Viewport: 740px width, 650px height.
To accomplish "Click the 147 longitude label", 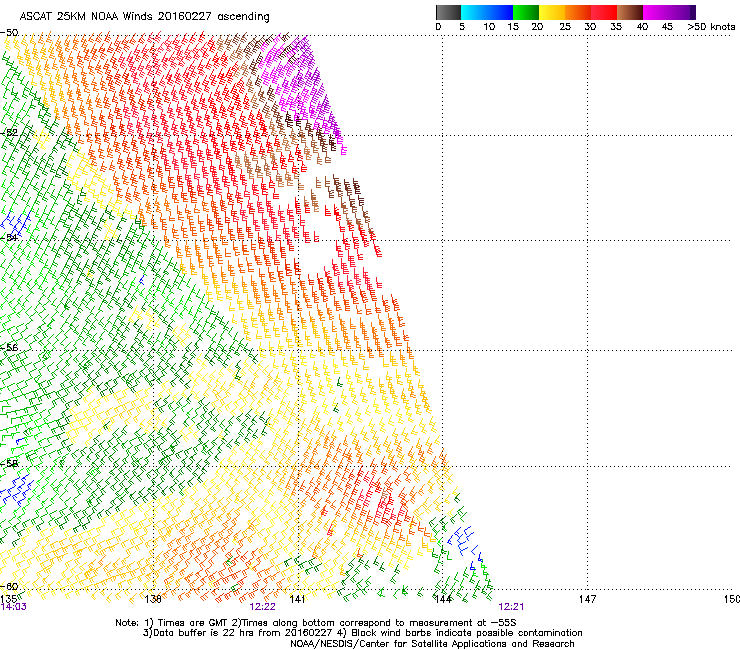I will tap(587, 599).
